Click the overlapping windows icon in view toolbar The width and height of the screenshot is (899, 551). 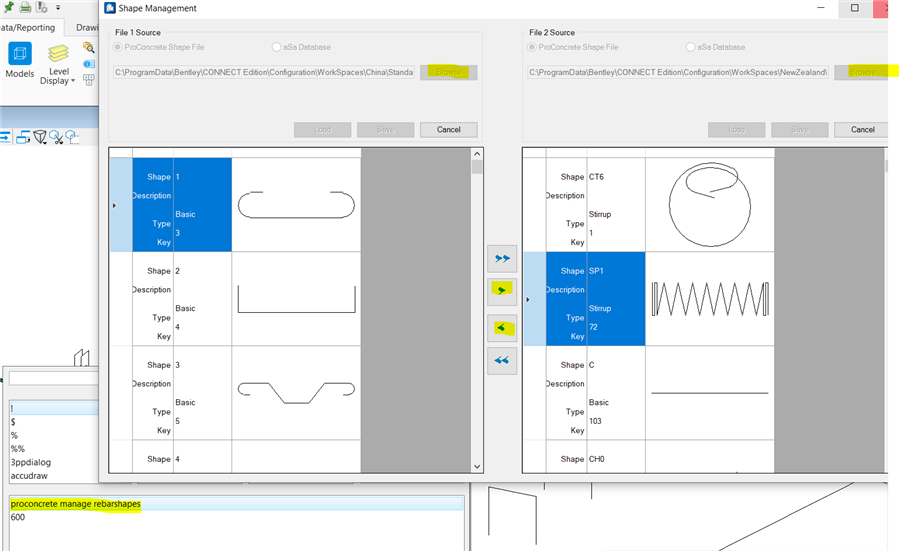[23, 137]
